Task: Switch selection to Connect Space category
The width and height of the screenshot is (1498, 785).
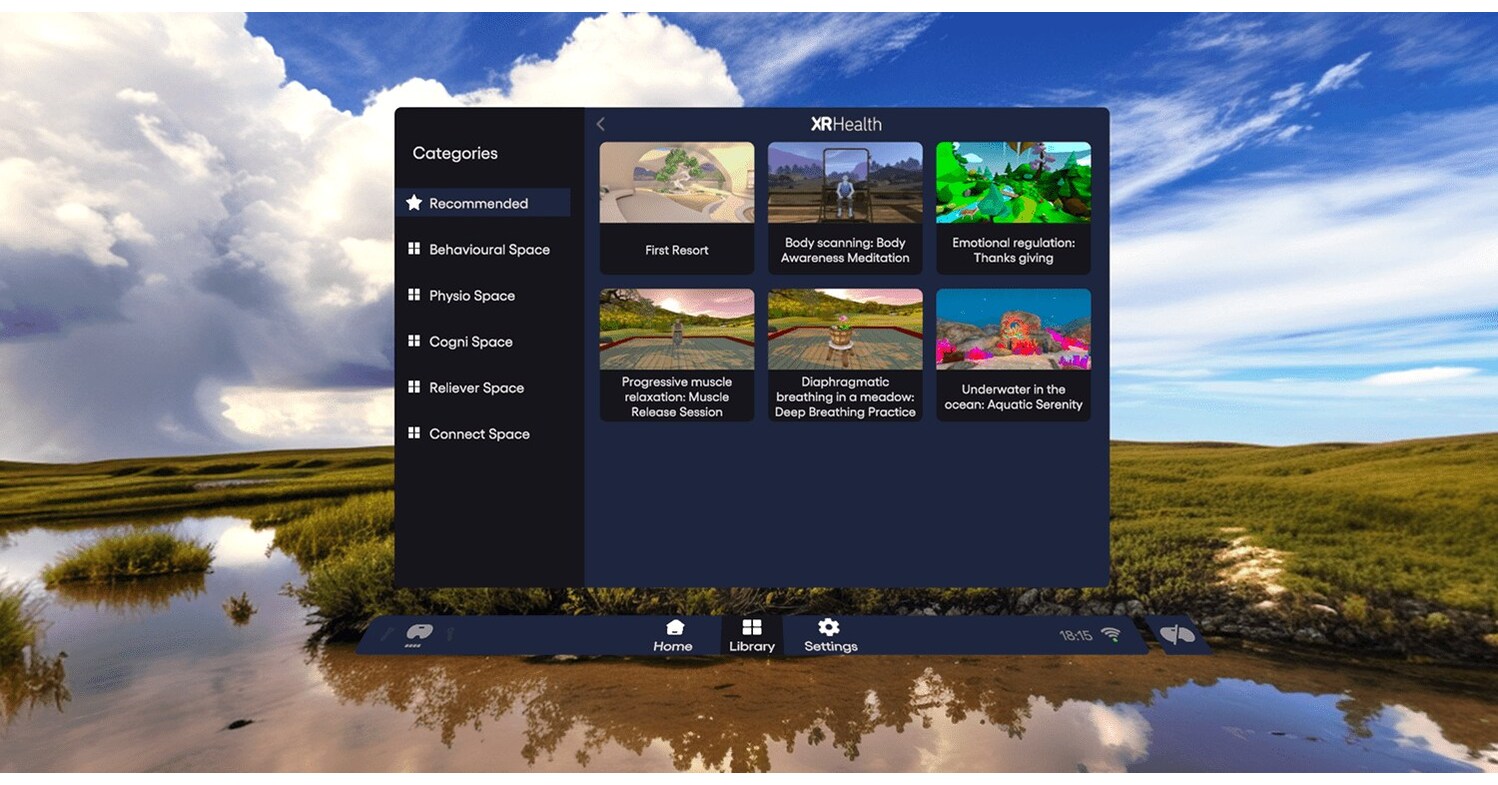Action: coord(479,433)
